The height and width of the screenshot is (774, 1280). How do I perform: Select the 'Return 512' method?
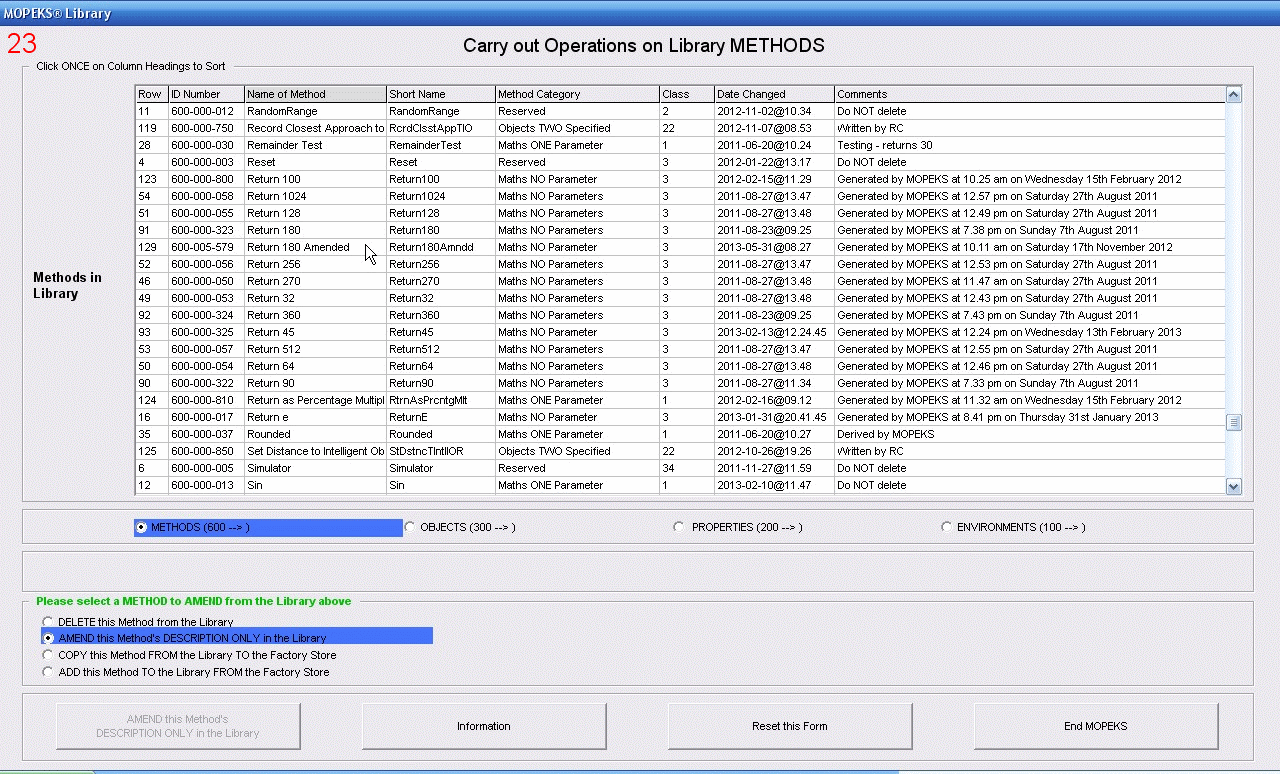[273, 349]
